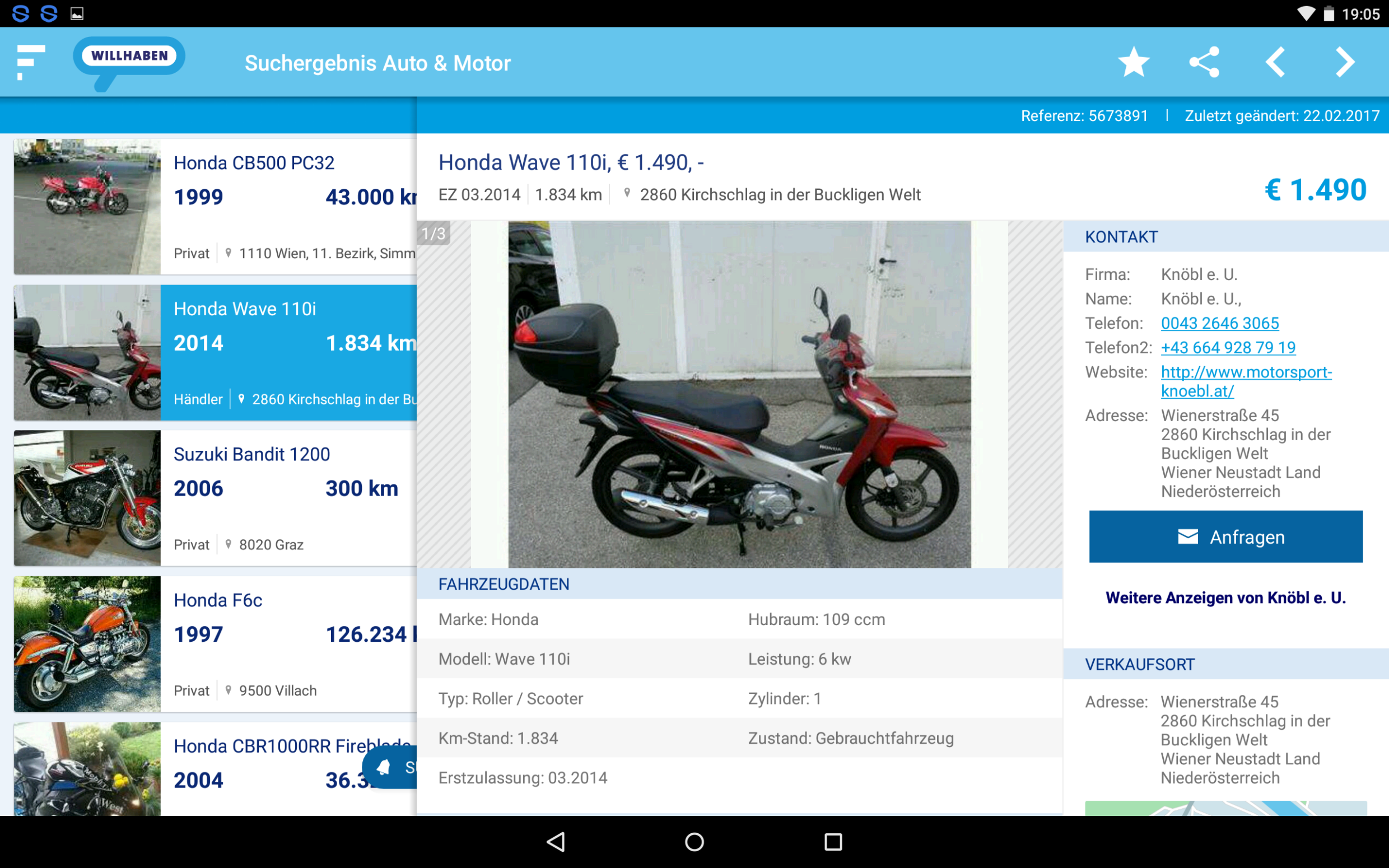Open Honda F6c listing thumbnail

click(87, 643)
